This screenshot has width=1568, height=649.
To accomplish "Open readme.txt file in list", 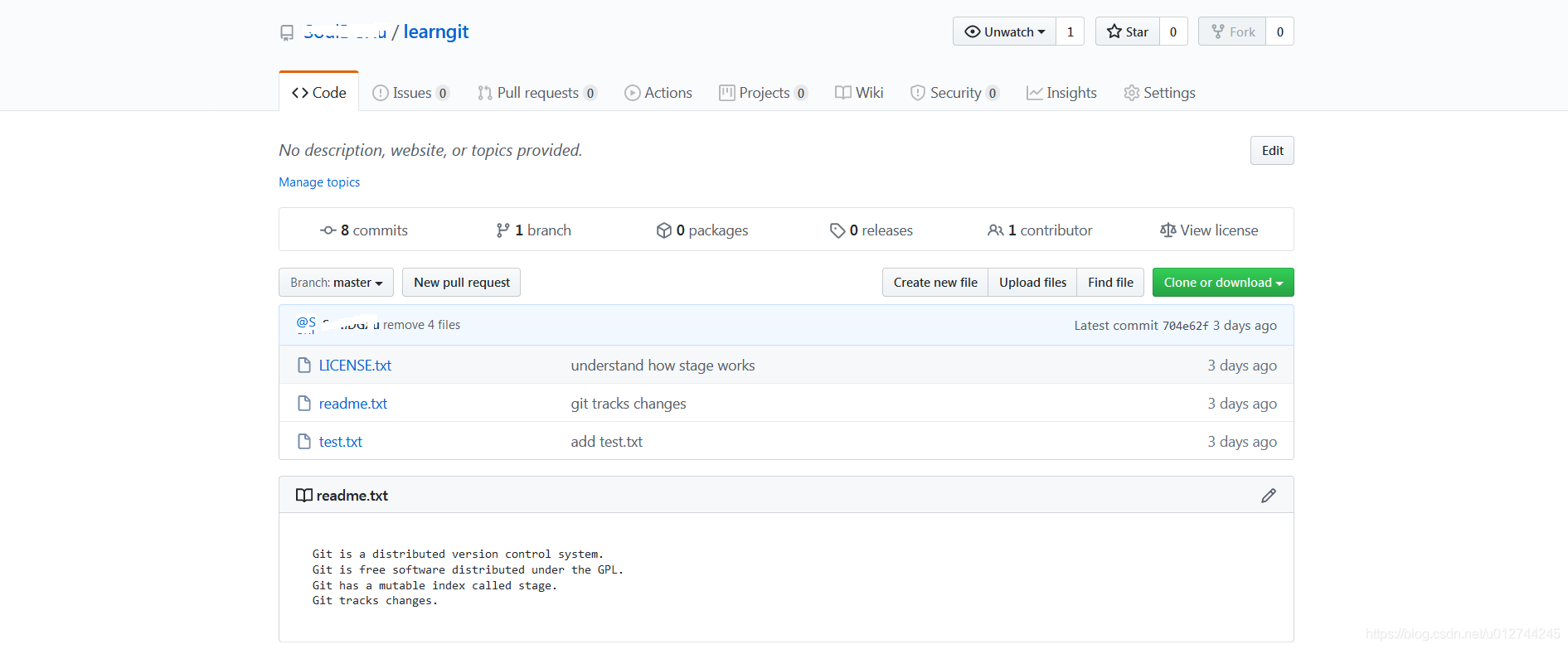I will 353,404.
